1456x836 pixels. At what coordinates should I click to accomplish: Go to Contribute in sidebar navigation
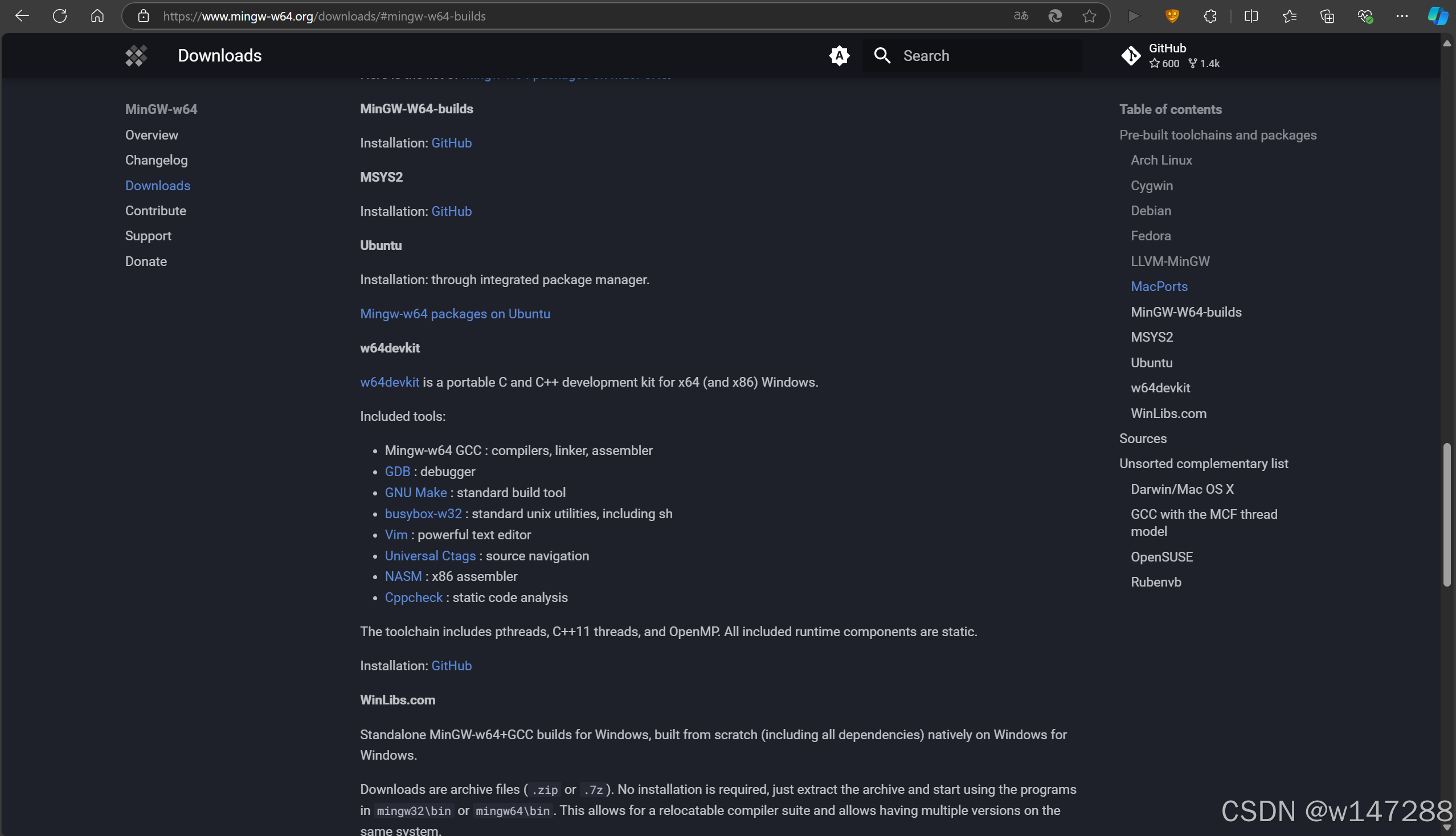(x=156, y=211)
